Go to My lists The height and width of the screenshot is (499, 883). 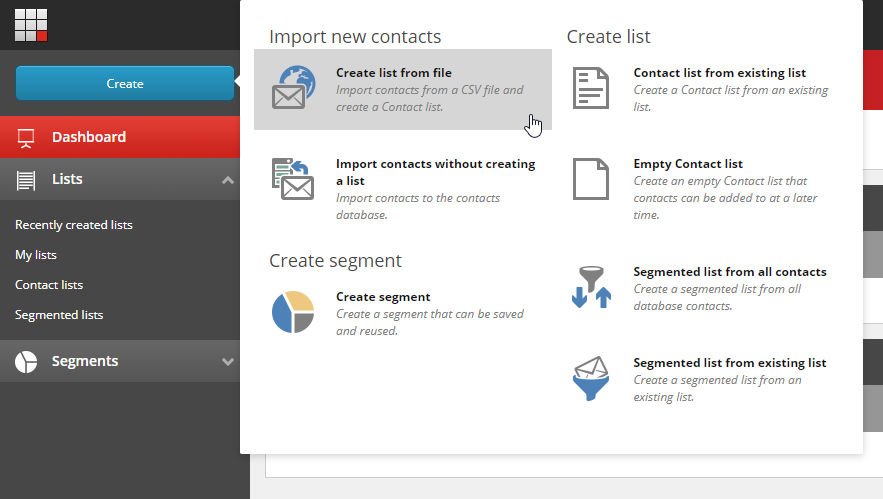pos(36,255)
